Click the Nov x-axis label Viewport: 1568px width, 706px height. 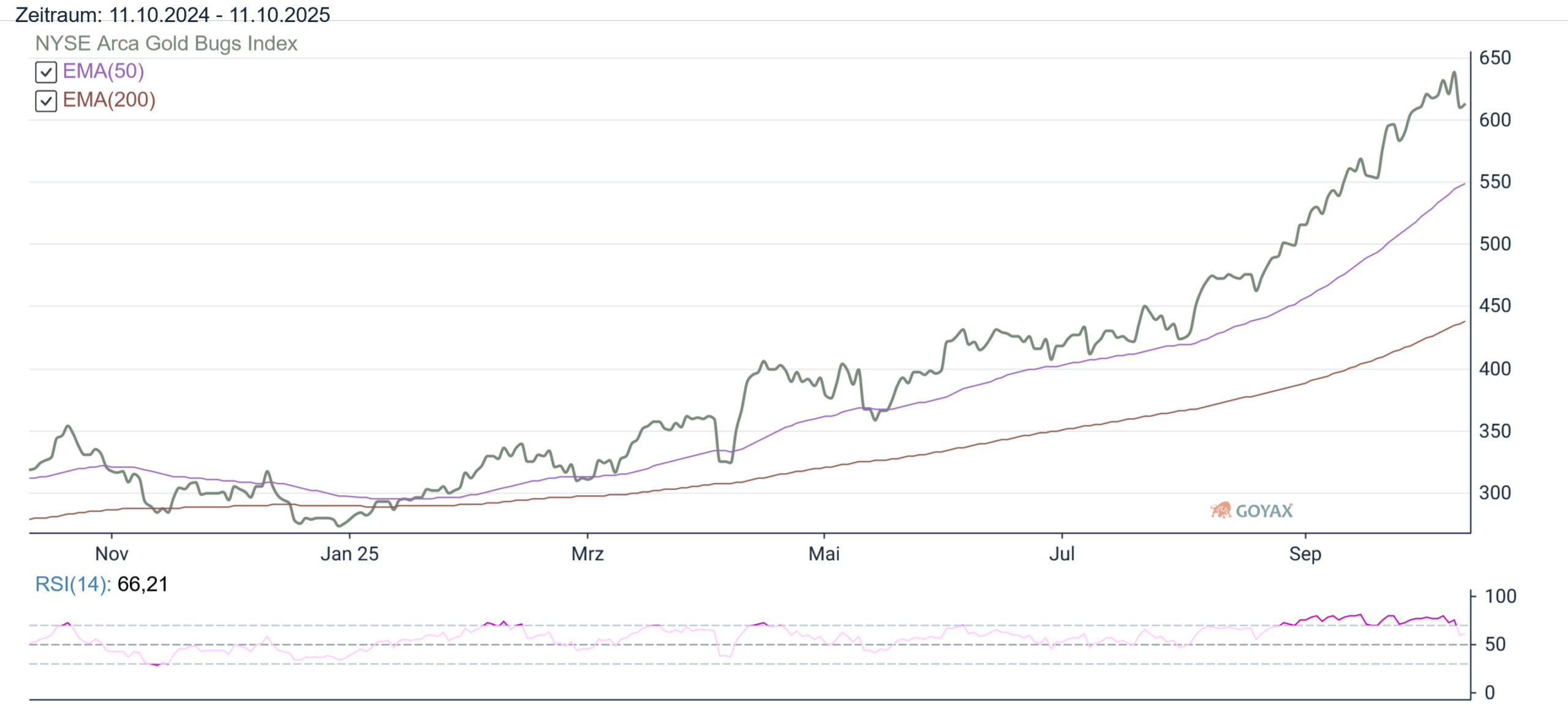click(x=111, y=554)
